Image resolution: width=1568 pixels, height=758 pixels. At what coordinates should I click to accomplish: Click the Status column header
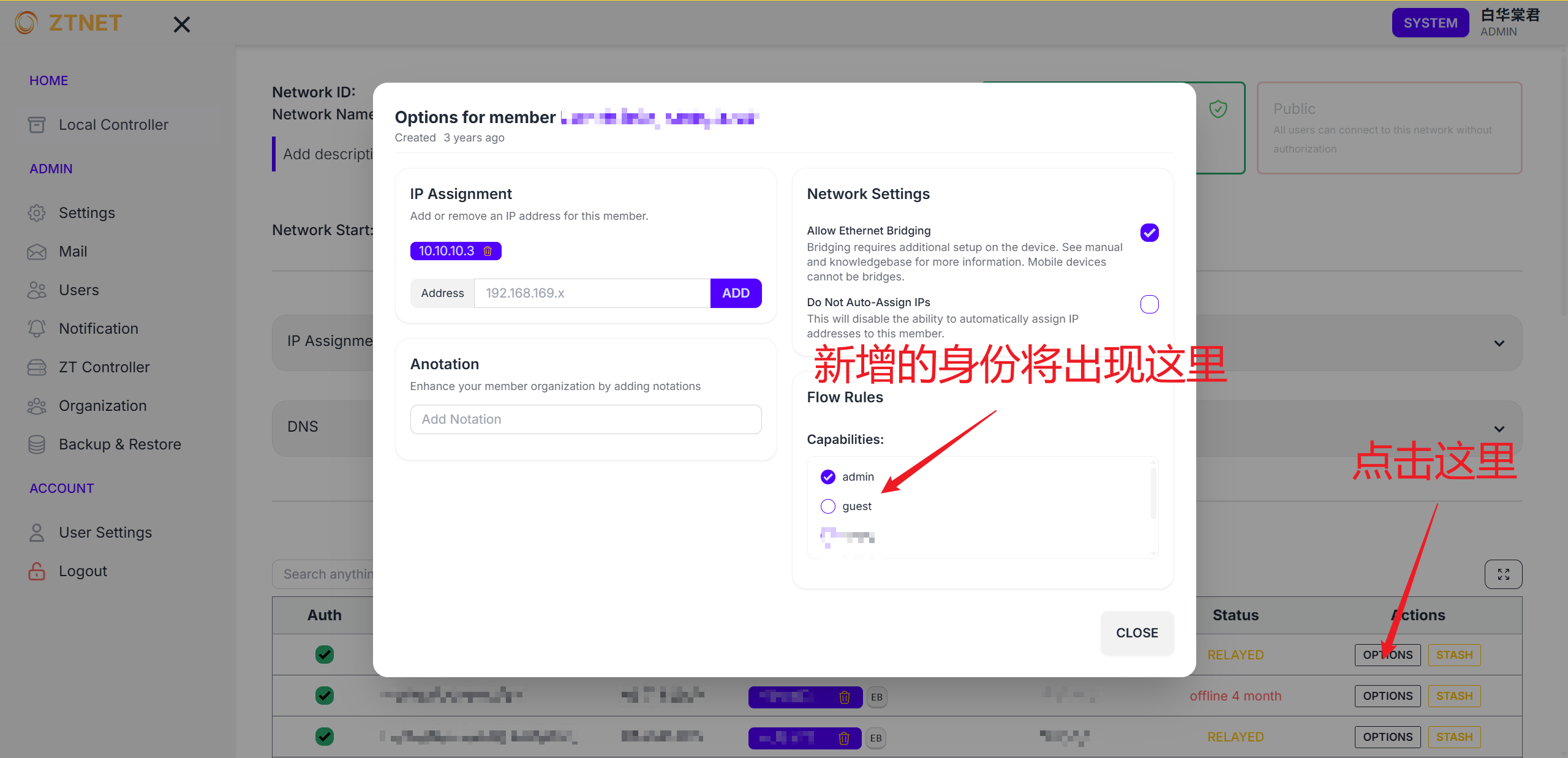tap(1235, 615)
